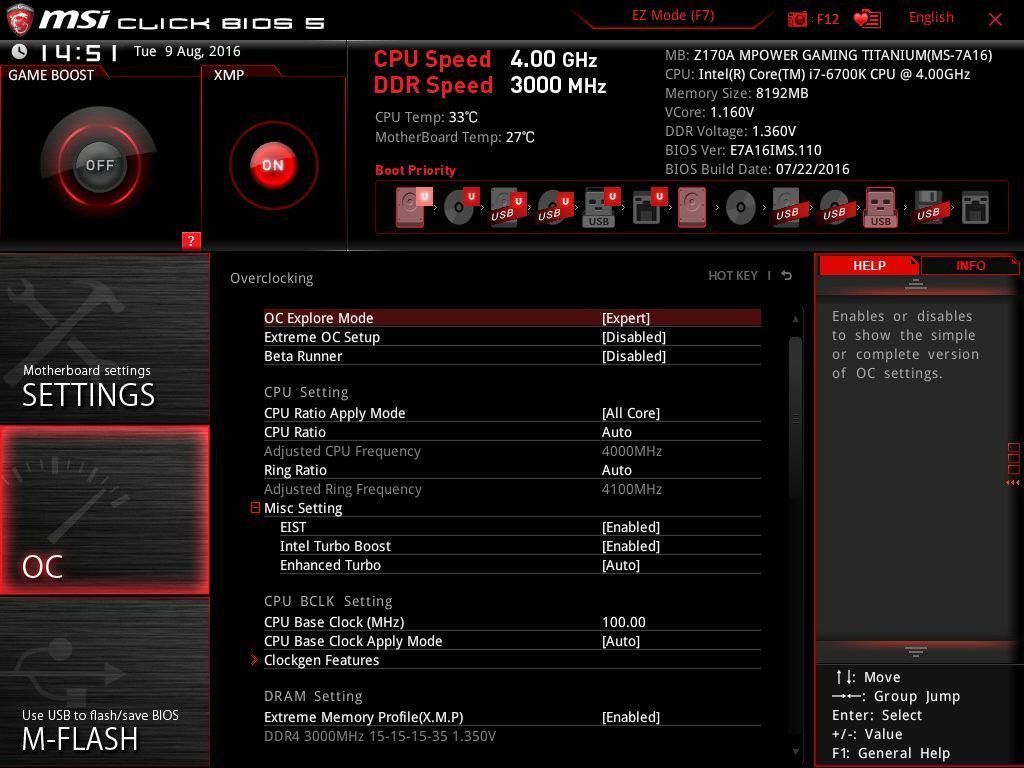Click the scroll down arrow of settings list
The height and width of the screenshot is (768, 1024).
(795, 752)
